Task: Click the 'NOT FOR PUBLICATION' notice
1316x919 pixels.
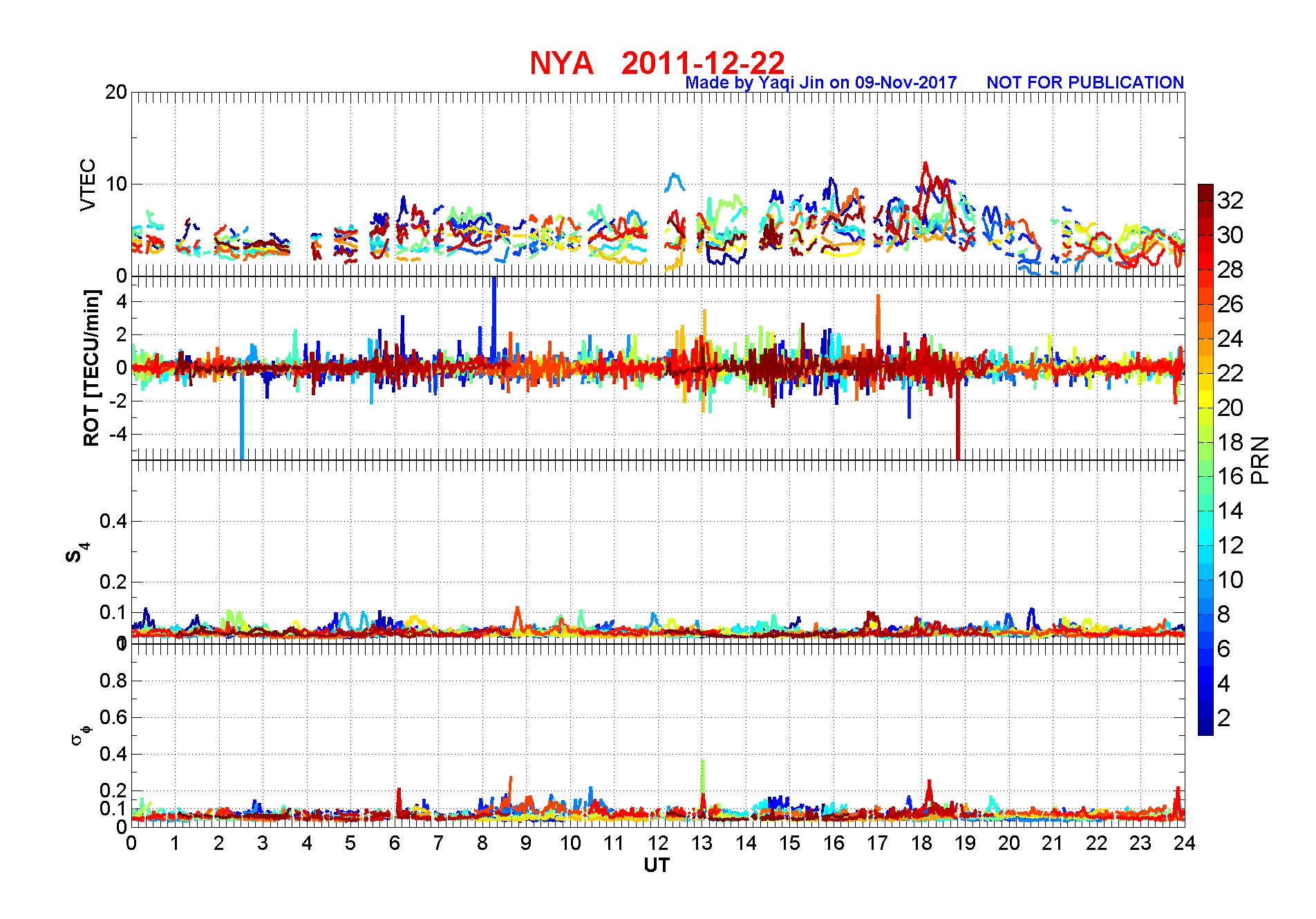Action: 1085,83
